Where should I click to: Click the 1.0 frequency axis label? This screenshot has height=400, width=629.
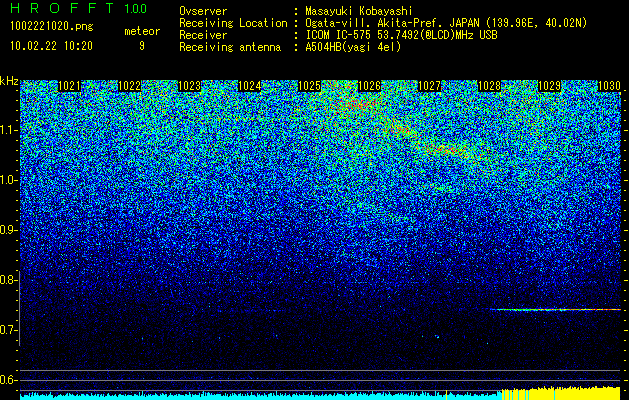click(9, 180)
